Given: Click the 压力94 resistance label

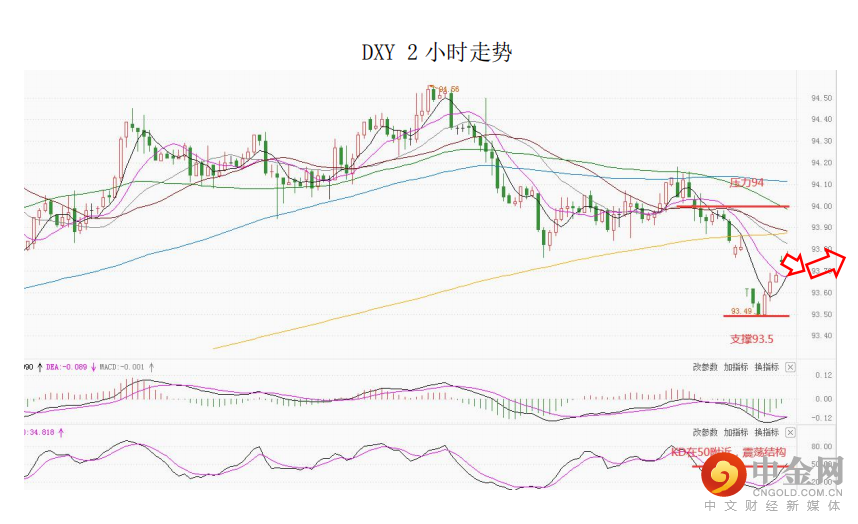Looking at the screenshot, I should [x=746, y=183].
